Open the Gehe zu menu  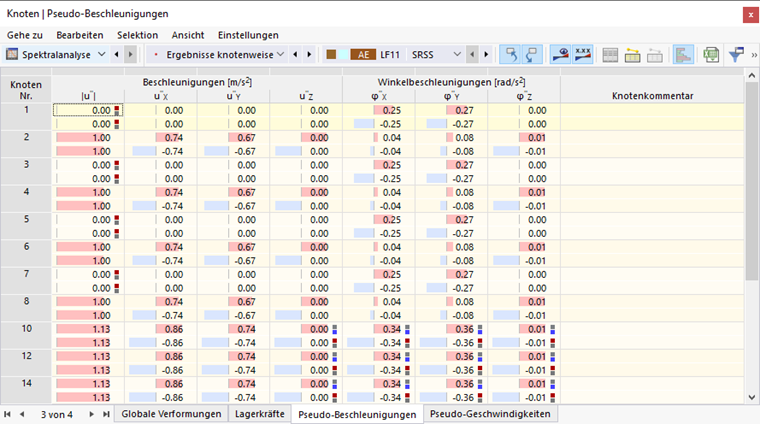[x=25, y=35]
